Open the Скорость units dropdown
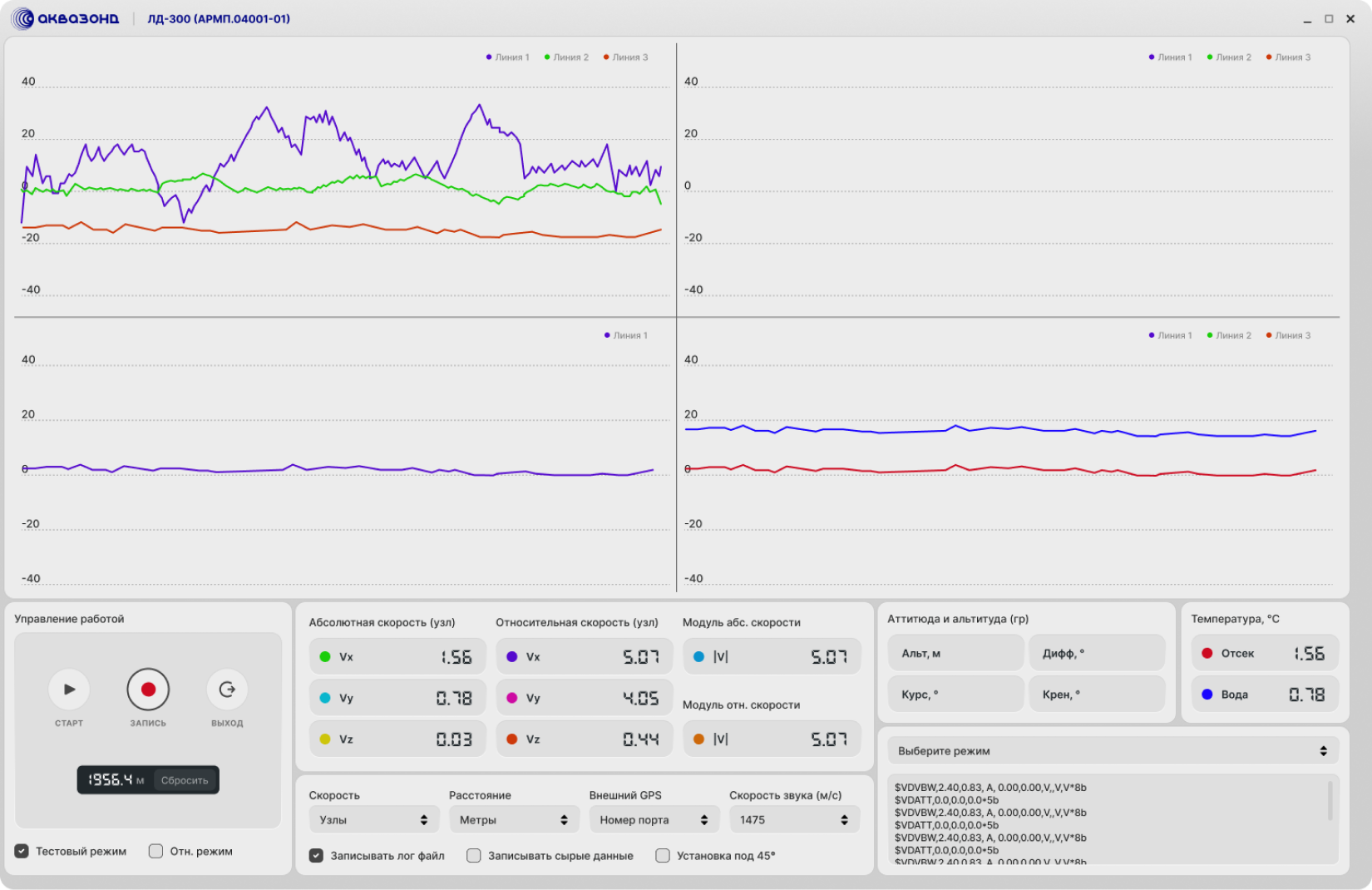Viewport: 1372px width, 890px height. click(x=373, y=819)
